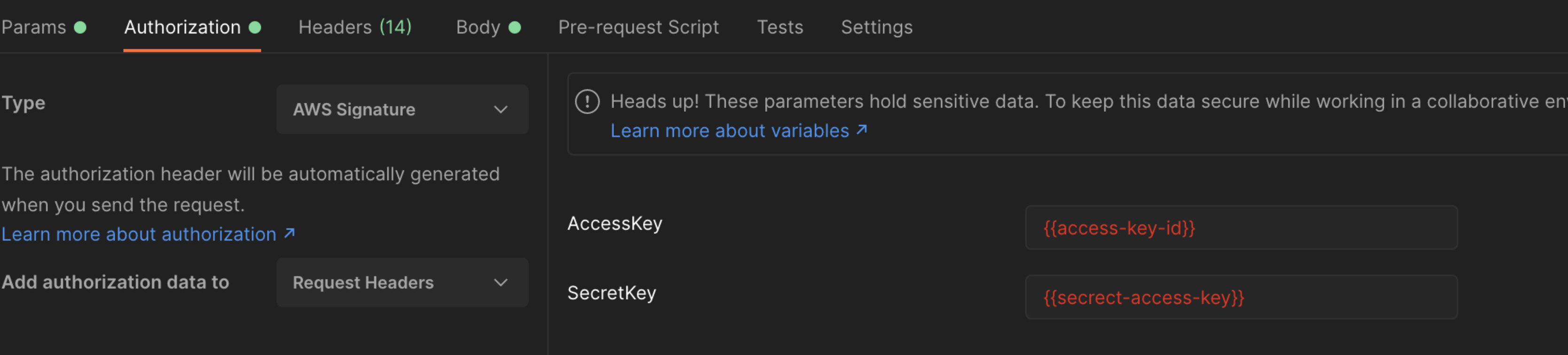Open Learn more about variables link
1568x355 pixels.
pyautogui.click(x=729, y=131)
